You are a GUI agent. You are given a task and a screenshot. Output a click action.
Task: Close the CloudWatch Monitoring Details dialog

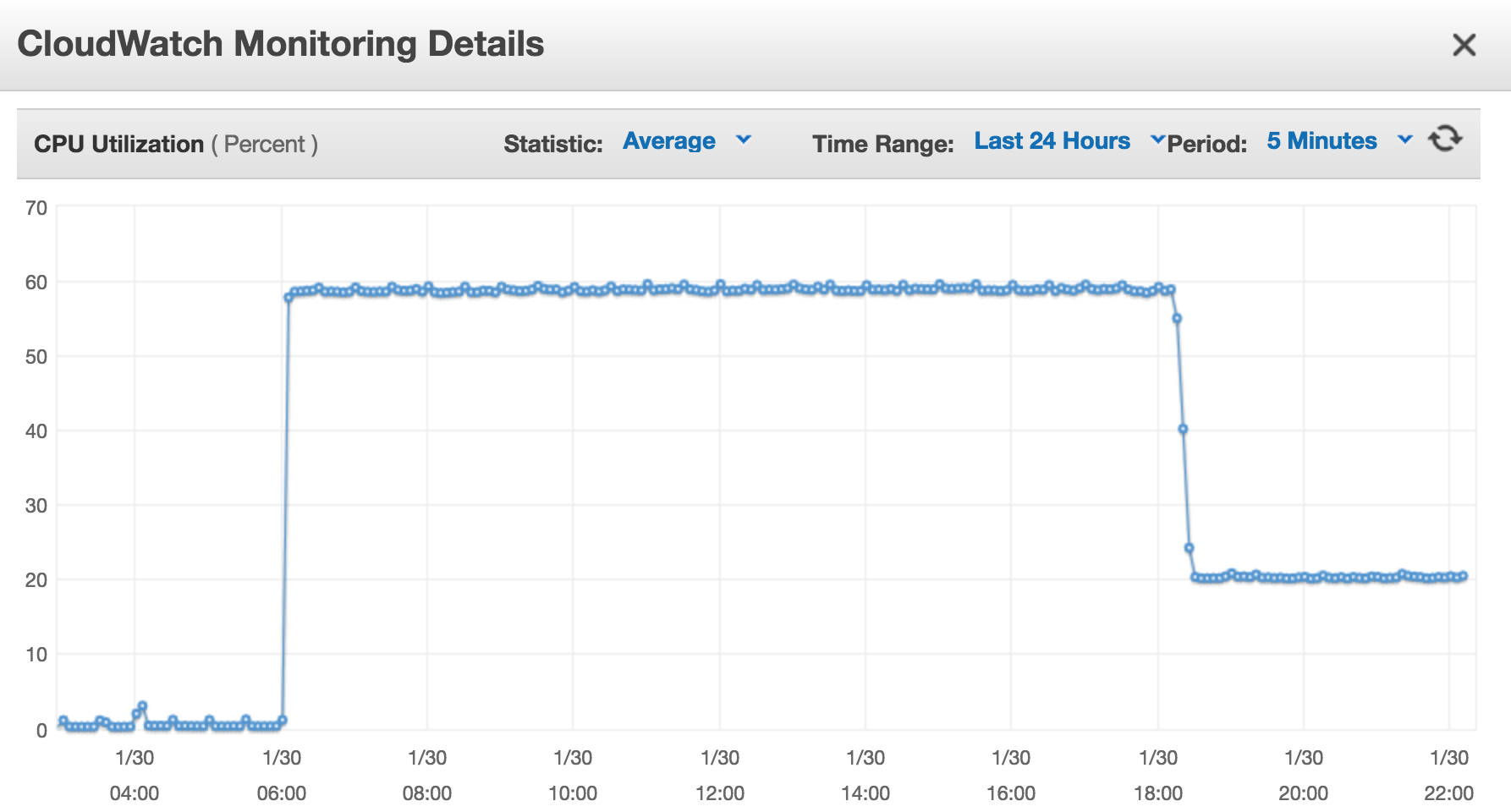(1464, 45)
